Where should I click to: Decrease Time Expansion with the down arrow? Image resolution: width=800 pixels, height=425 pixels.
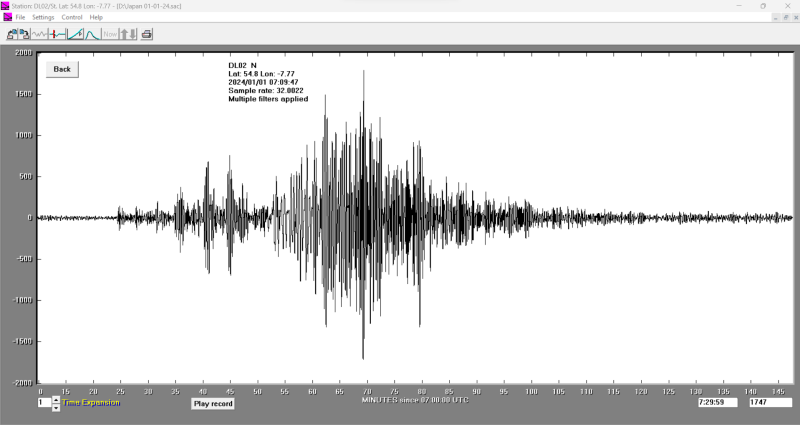[x=56, y=408]
